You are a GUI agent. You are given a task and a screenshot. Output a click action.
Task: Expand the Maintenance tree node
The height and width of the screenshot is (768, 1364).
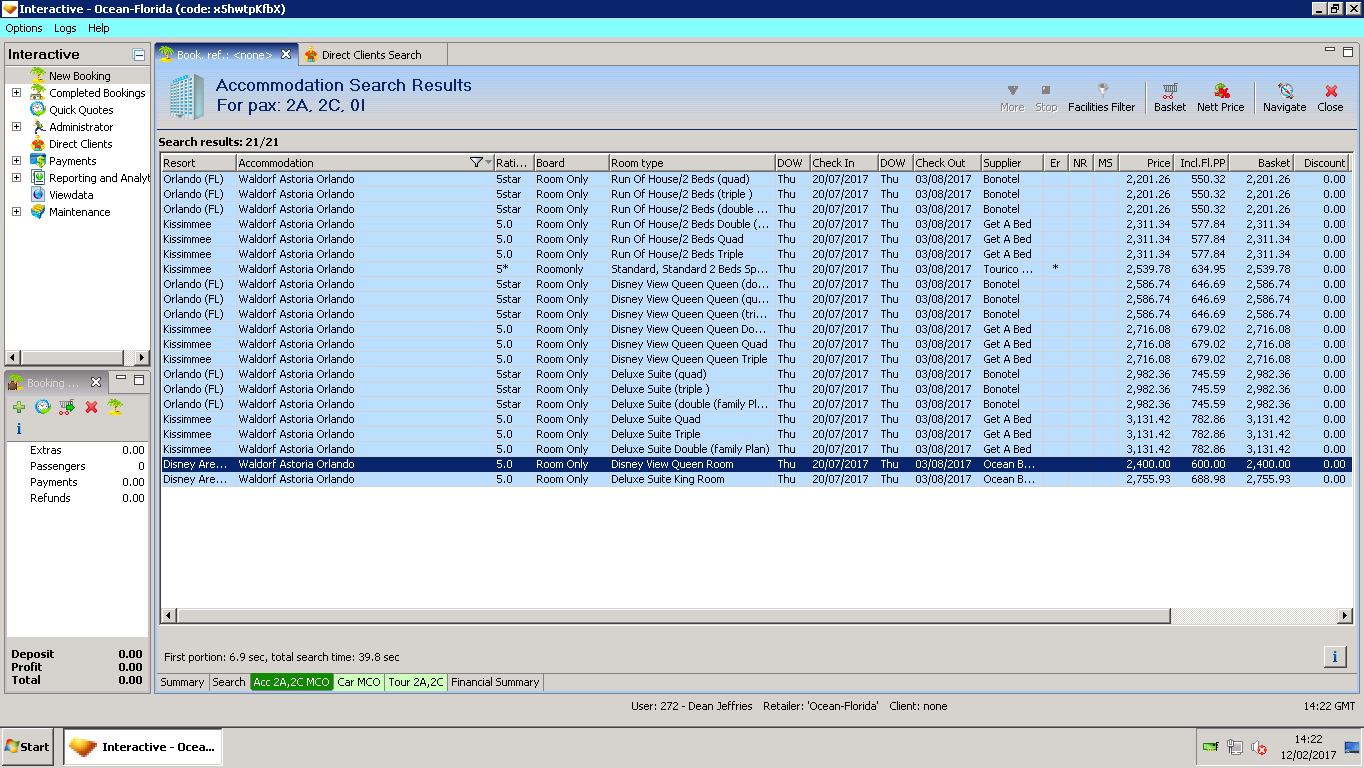tap(16, 212)
